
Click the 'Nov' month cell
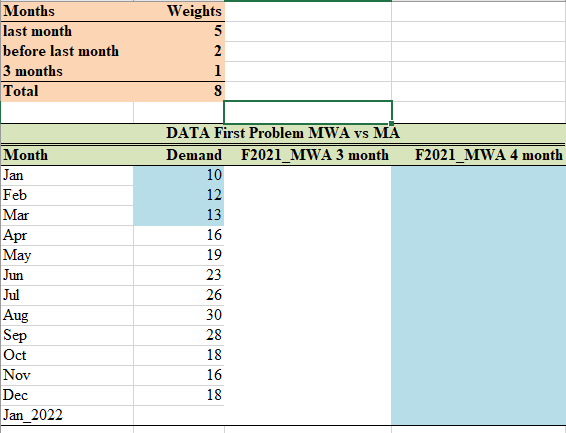click(67, 375)
